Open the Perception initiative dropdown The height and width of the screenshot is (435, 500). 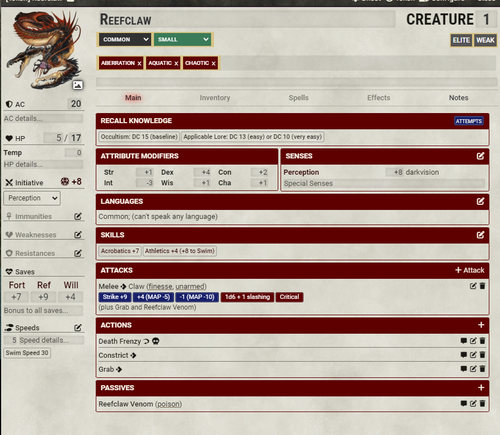click(32, 198)
